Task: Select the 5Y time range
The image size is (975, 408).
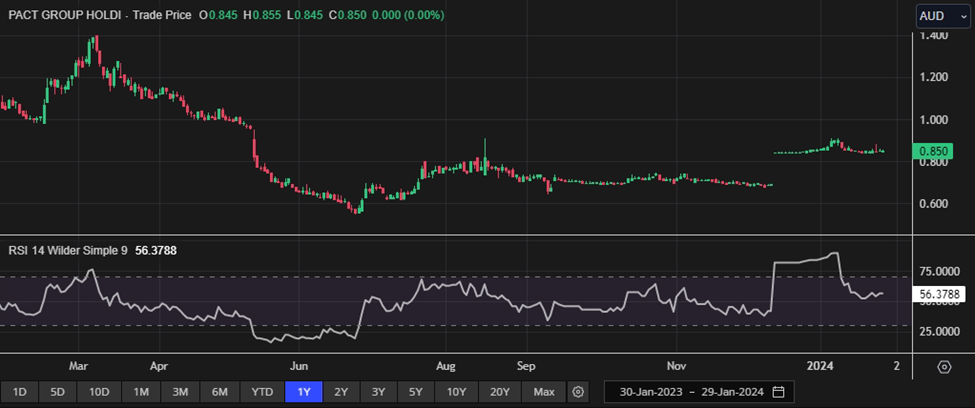Action: (416, 392)
